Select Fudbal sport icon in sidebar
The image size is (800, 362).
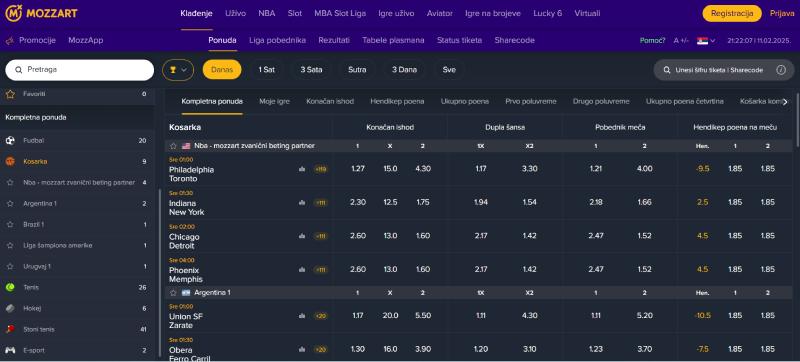click(10, 141)
